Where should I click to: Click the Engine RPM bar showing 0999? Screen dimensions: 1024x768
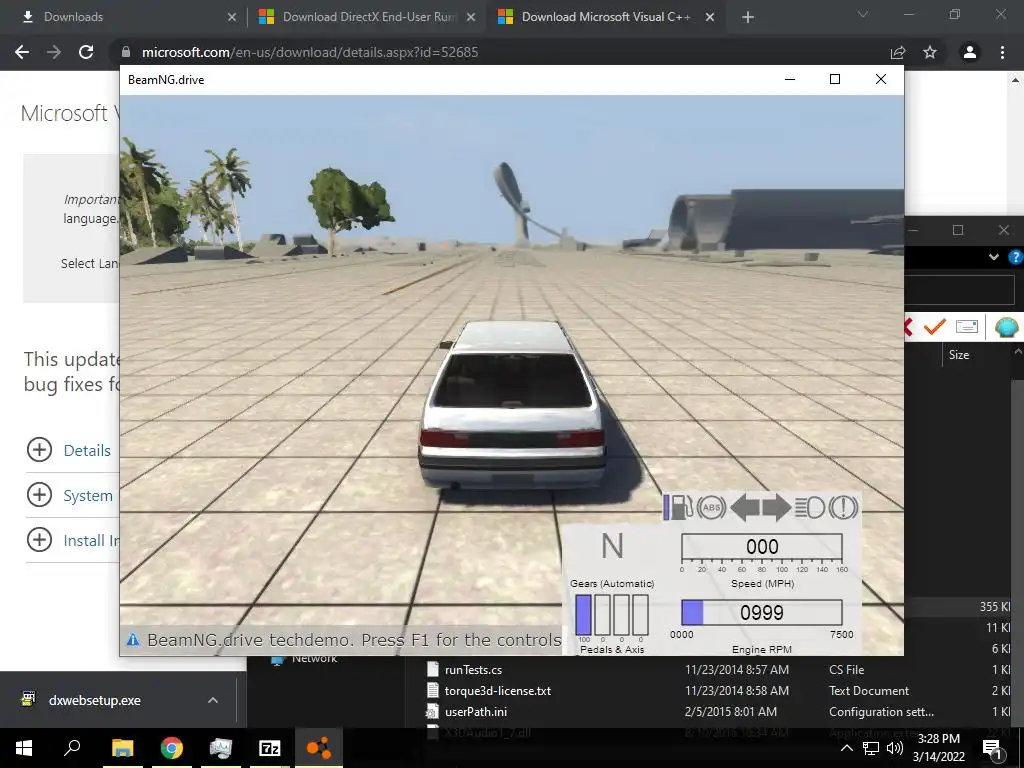[x=761, y=613]
